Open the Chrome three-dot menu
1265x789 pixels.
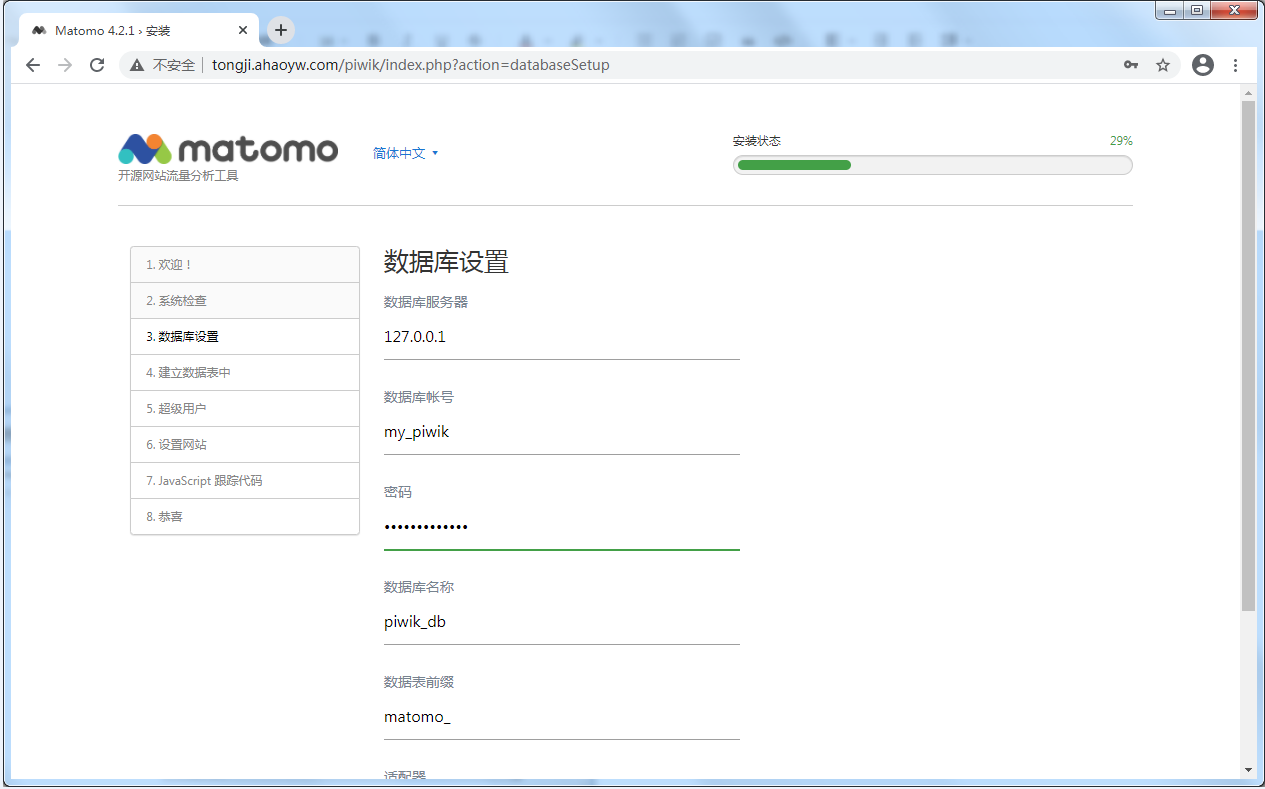[x=1236, y=65]
